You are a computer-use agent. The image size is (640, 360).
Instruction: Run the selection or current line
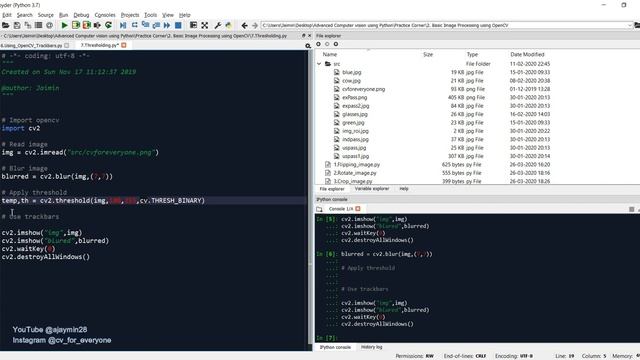click(x=97, y=25)
